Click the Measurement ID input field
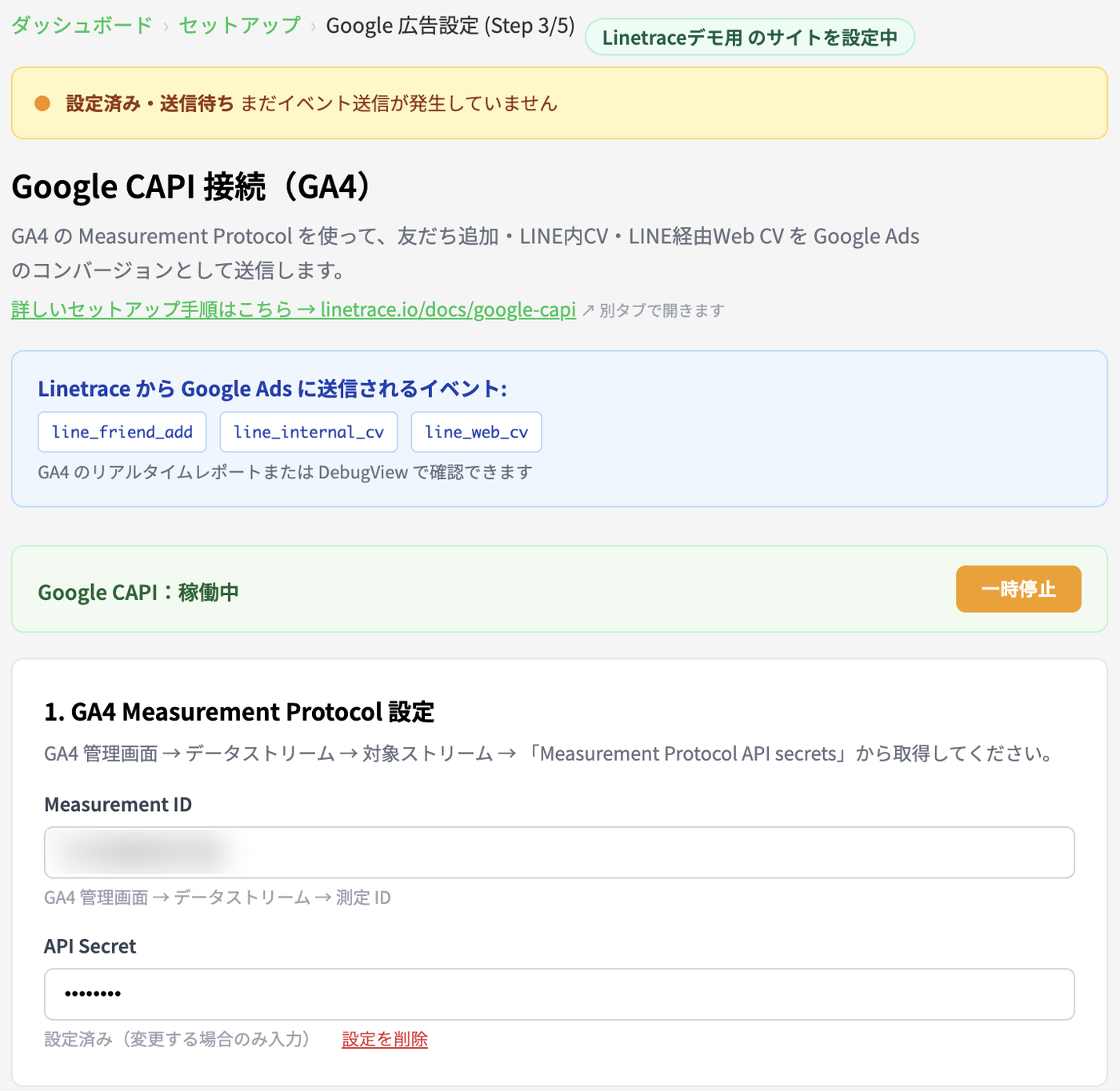1120x1091 pixels. [559, 853]
